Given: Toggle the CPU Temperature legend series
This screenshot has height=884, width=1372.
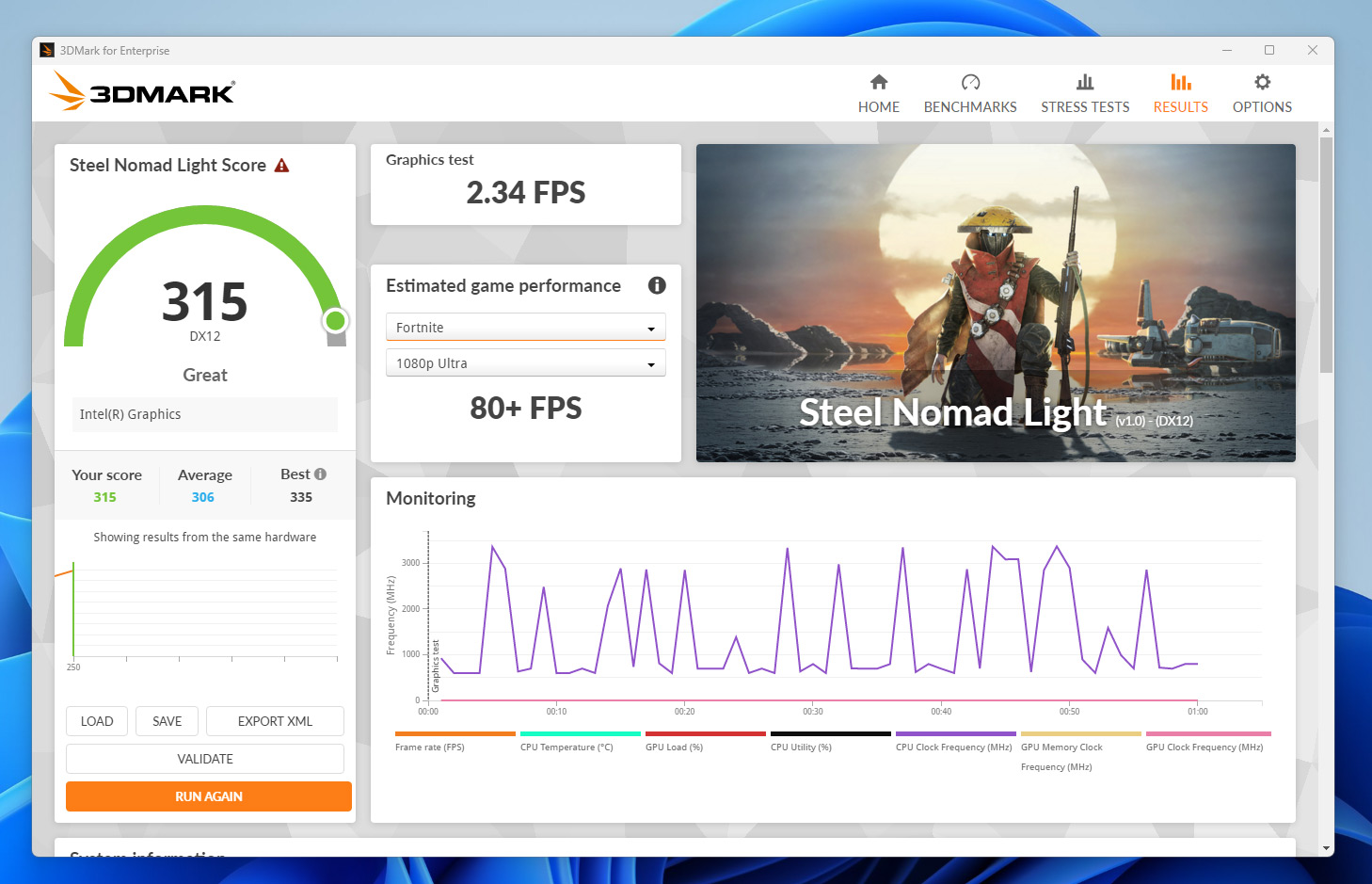Looking at the screenshot, I should (566, 747).
